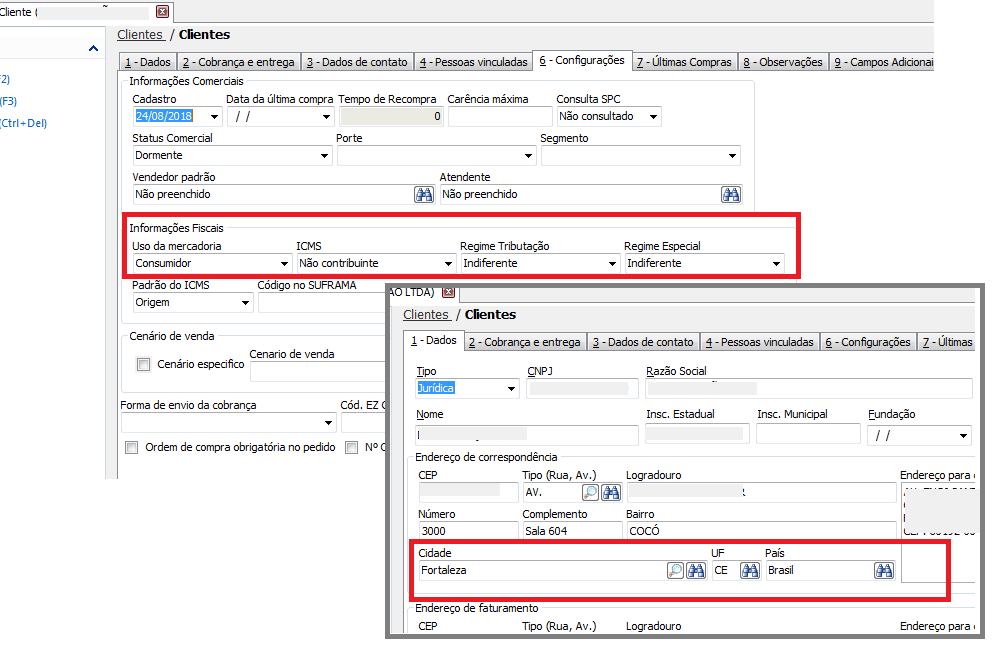The width and height of the screenshot is (994, 656).
Task: Click the Razão Social input field
Action: coord(809,389)
